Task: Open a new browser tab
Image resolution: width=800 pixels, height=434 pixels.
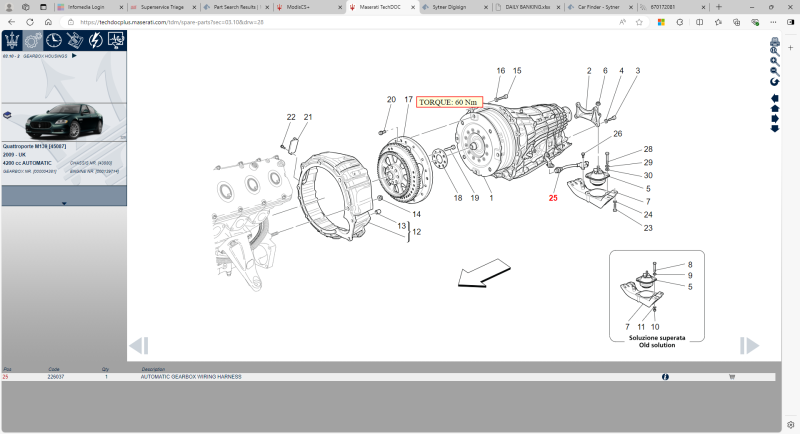Action: point(718,7)
